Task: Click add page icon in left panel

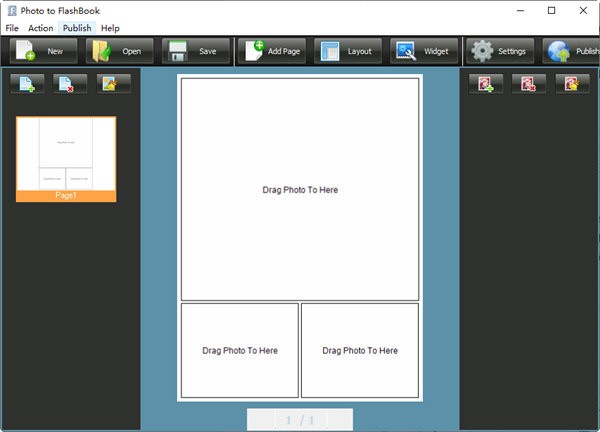Action: [27, 84]
